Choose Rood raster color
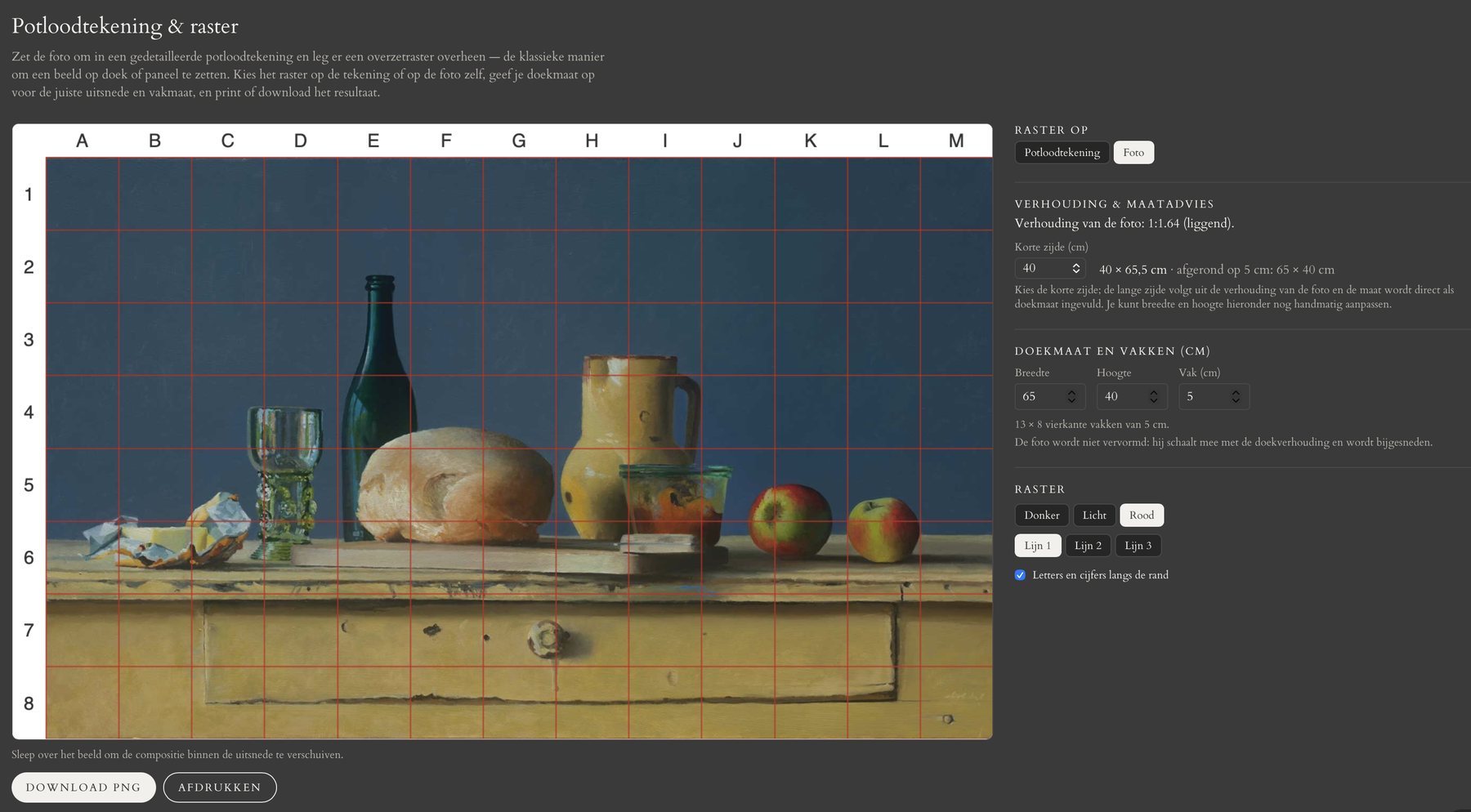This screenshot has width=1471, height=812. 1142,515
